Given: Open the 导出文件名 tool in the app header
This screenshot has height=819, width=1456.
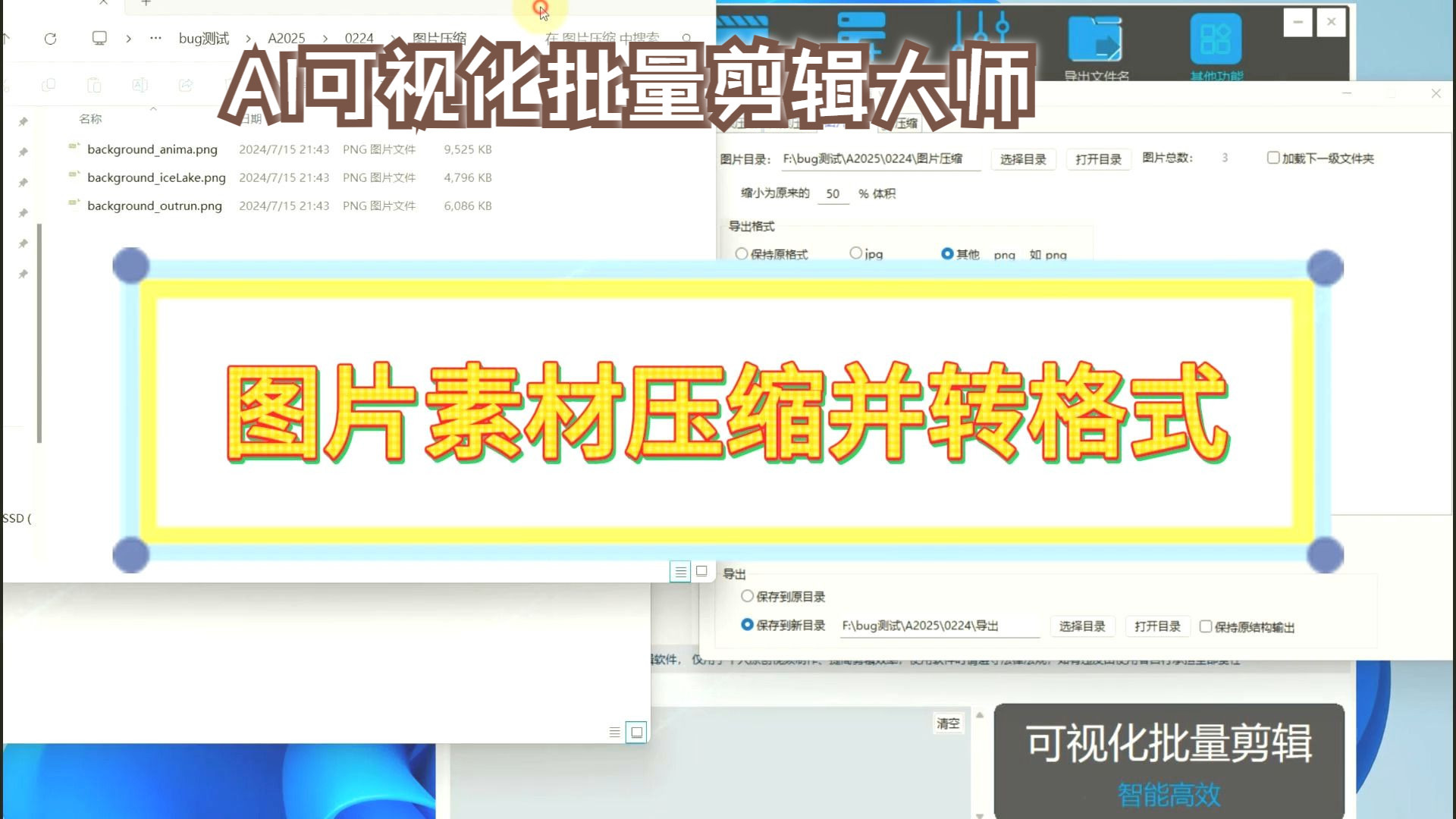Looking at the screenshot, I should coord(1096,45).
